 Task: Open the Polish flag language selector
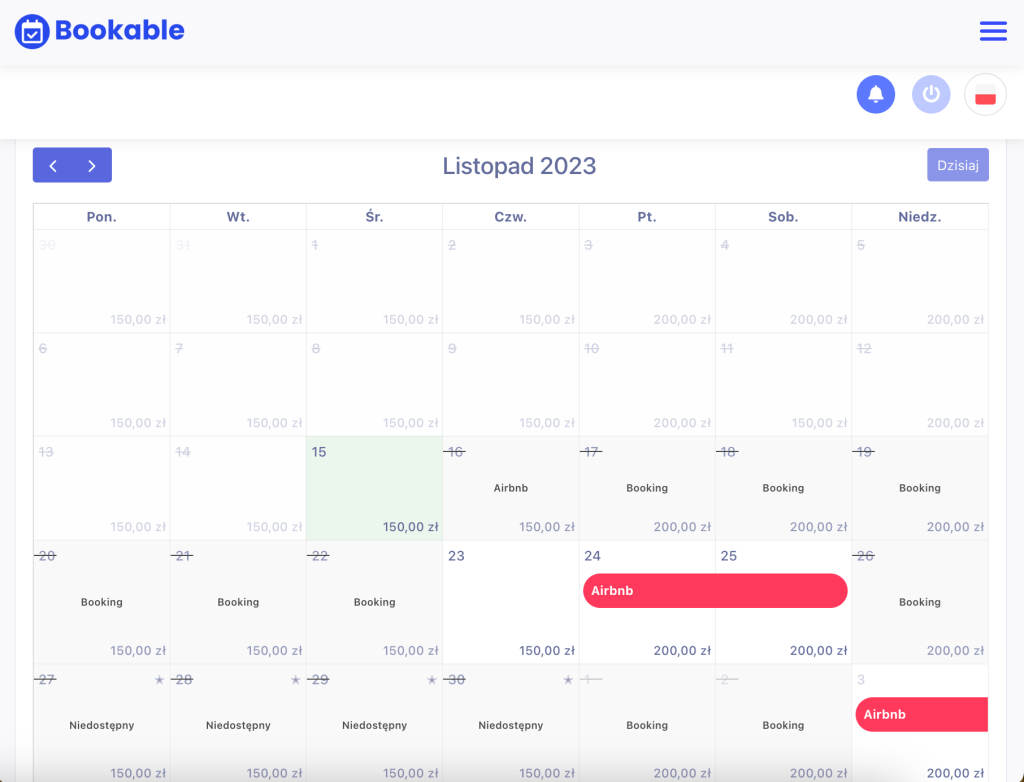click(x=985, y=94)
